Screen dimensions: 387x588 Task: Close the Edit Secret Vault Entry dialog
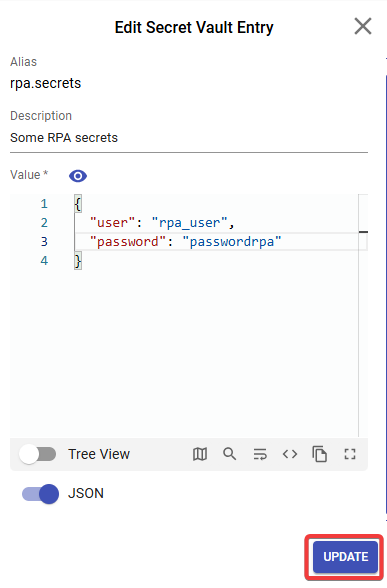pos(363,26)
